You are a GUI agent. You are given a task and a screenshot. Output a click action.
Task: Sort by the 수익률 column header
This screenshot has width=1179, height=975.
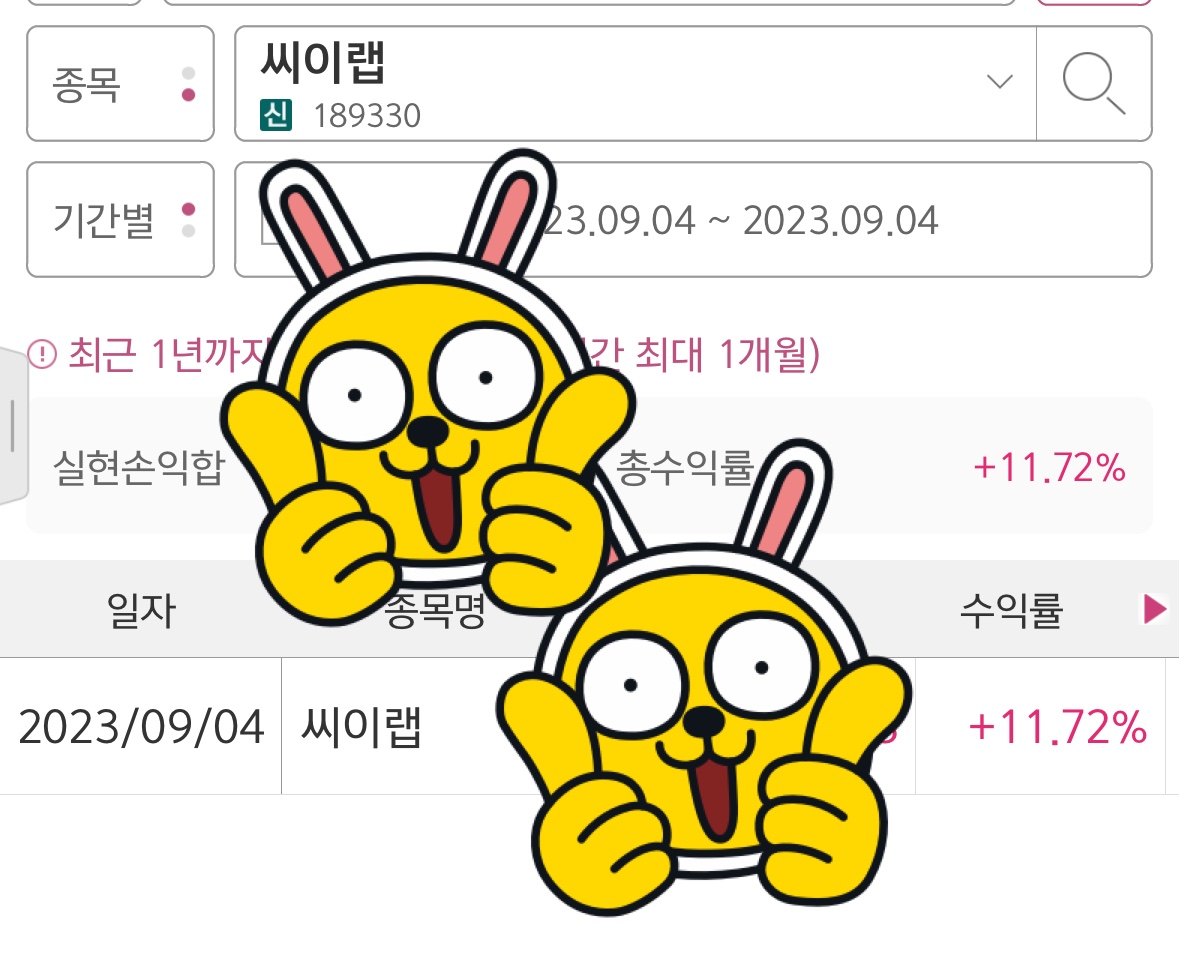[1011, 610]
